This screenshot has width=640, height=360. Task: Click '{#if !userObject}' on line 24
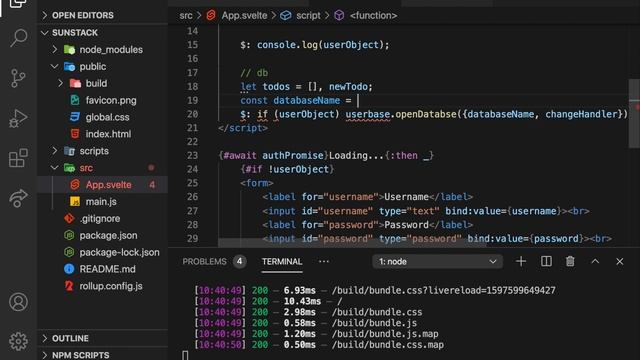(287, 169)
